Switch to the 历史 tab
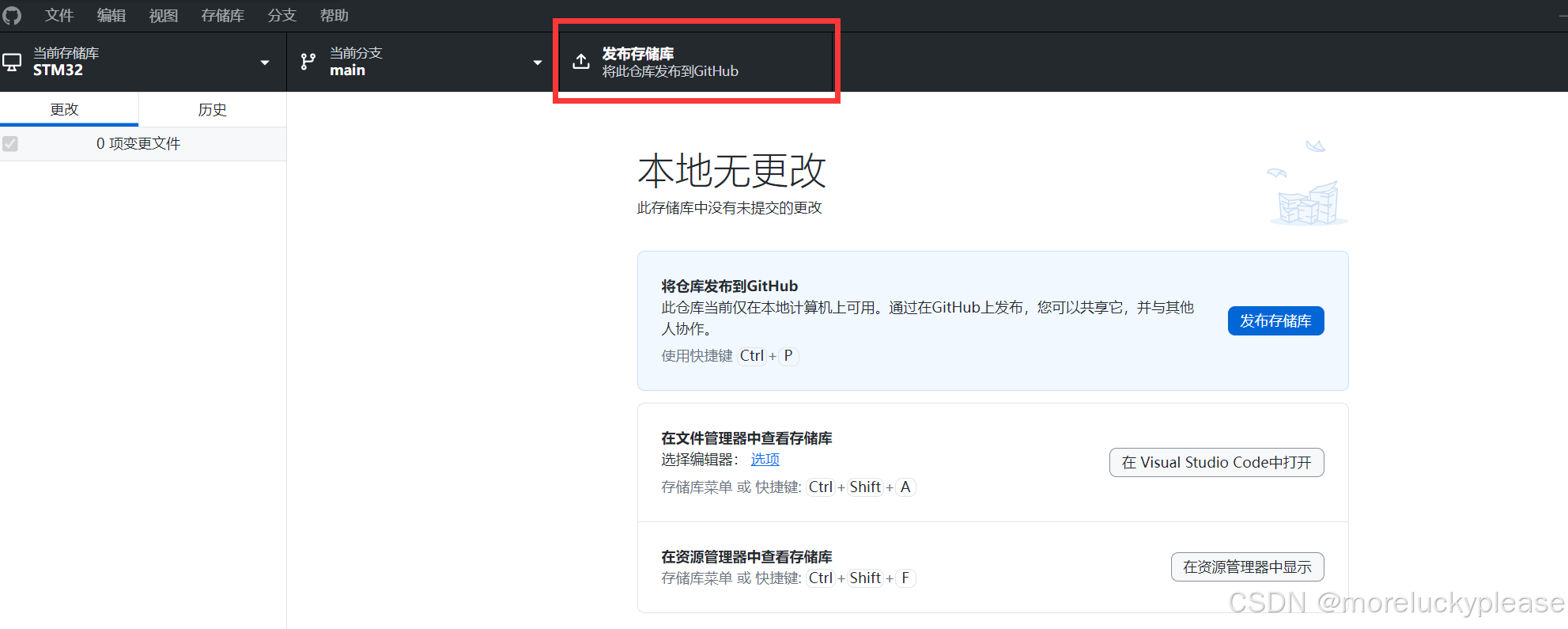The width and height of the screenshot is (1568, 629). 213,109
